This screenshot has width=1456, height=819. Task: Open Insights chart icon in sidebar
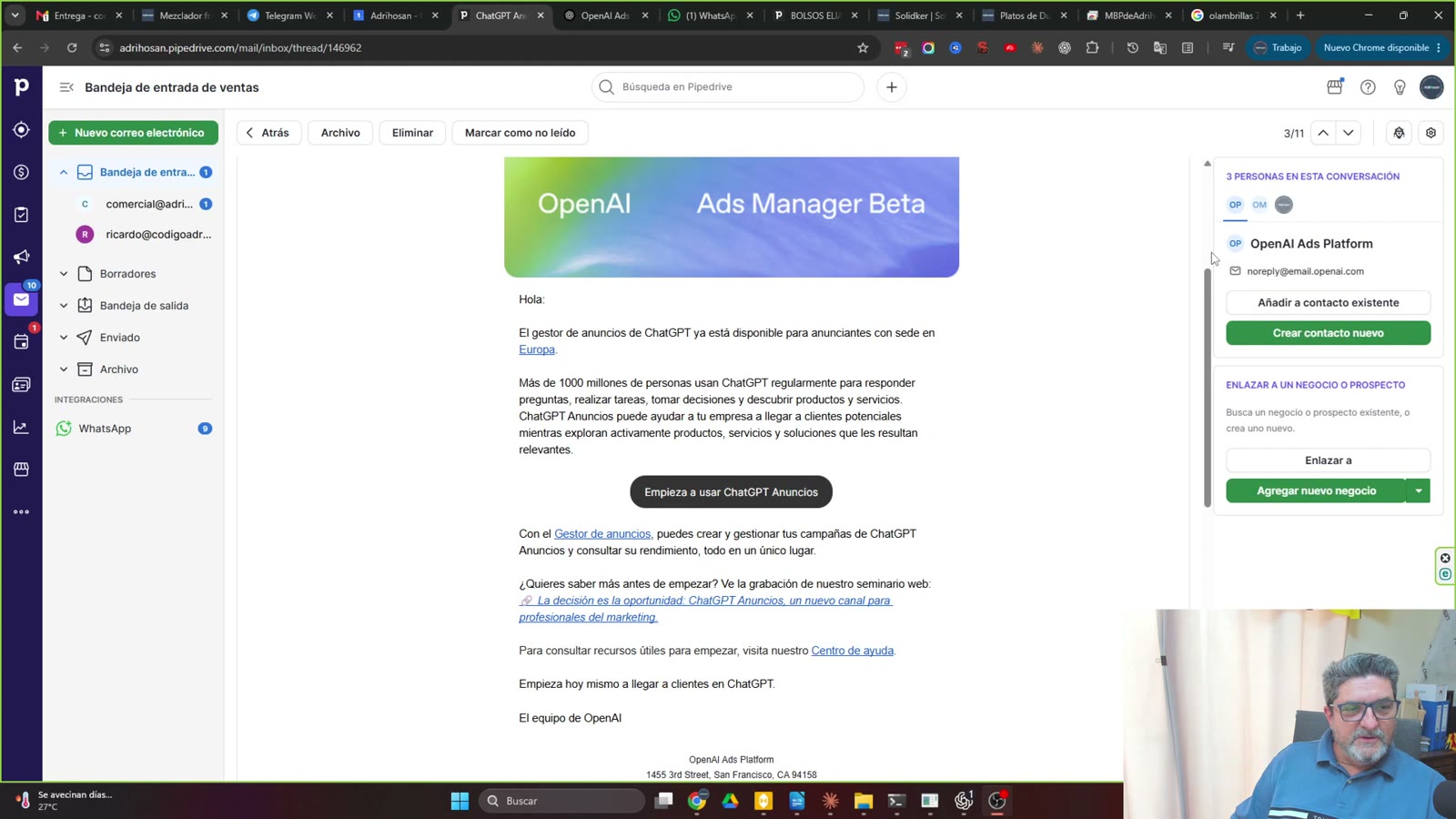(x=21, y=427)
